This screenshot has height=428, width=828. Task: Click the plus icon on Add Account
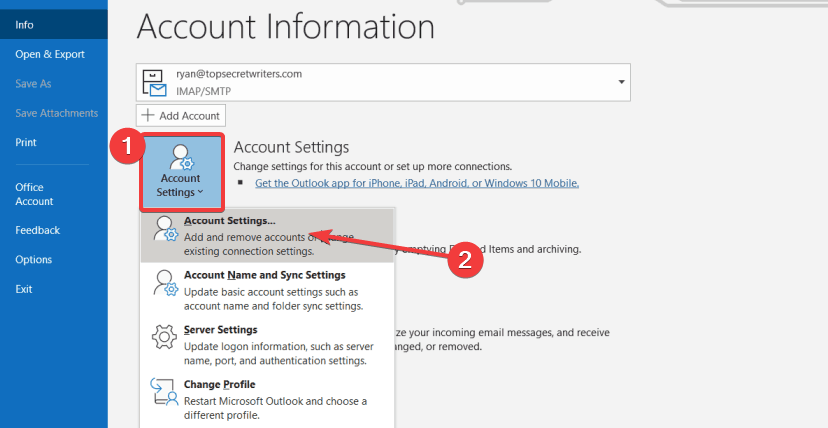[148, 115]
